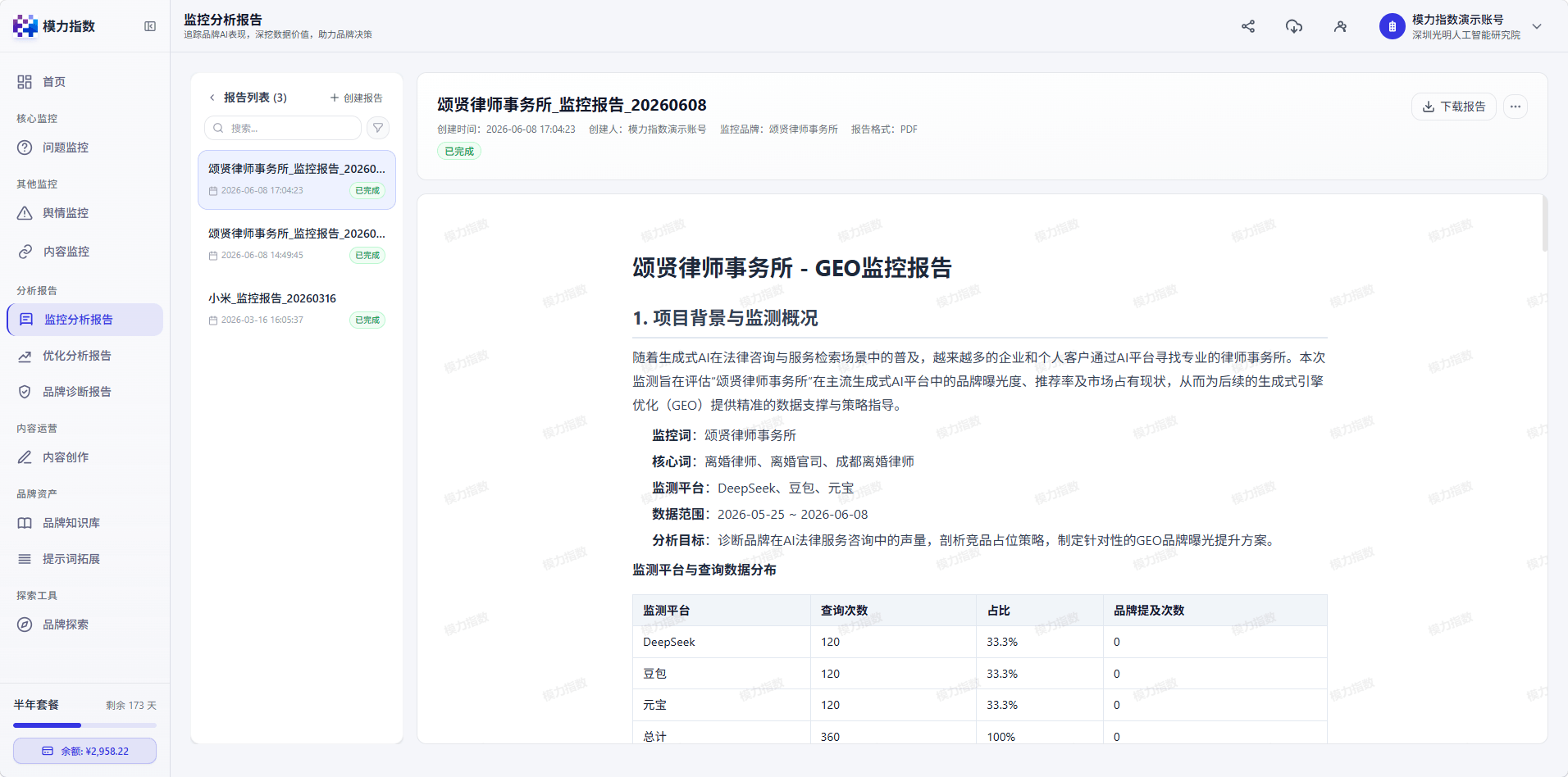Click the back chevron beside 报告列表
This screenshot has height=777, width=1568.
coord(212,98)
